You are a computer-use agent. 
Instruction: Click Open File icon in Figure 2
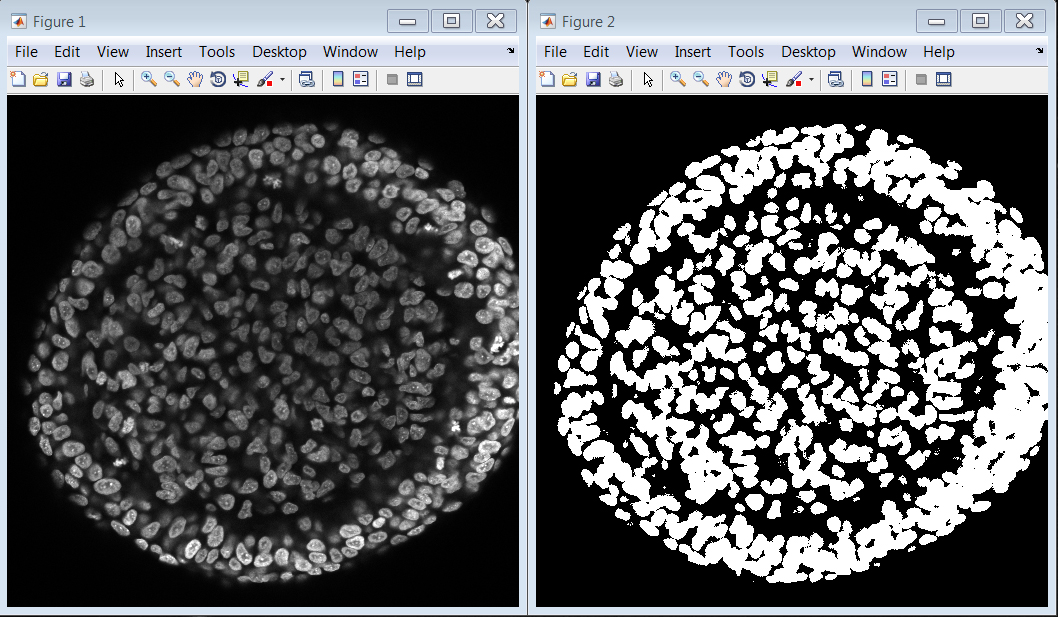pyautogui.click(x=569, y=80)
